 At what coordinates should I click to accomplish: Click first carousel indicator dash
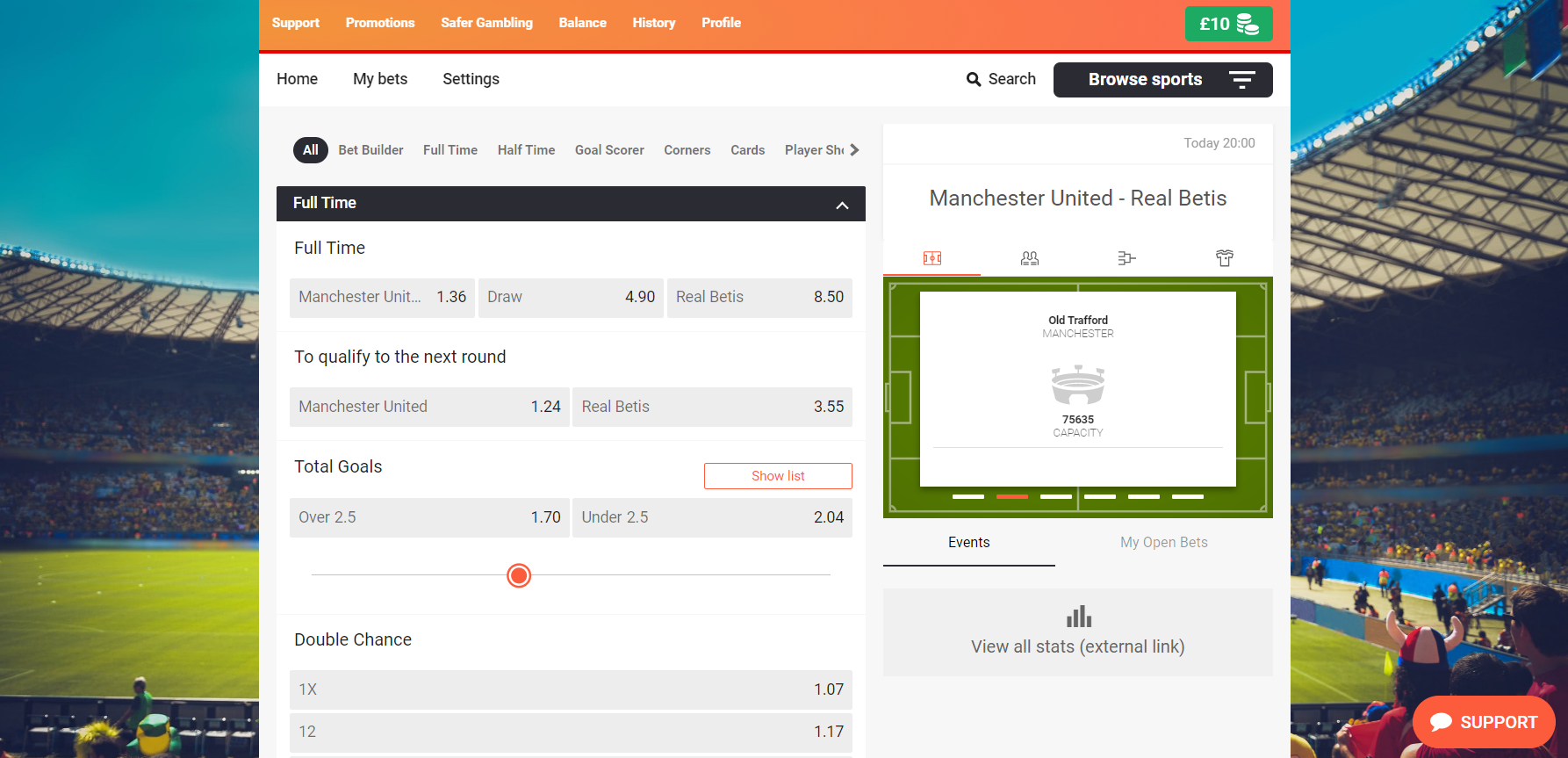pyautogui.click(x=968, y=496)
